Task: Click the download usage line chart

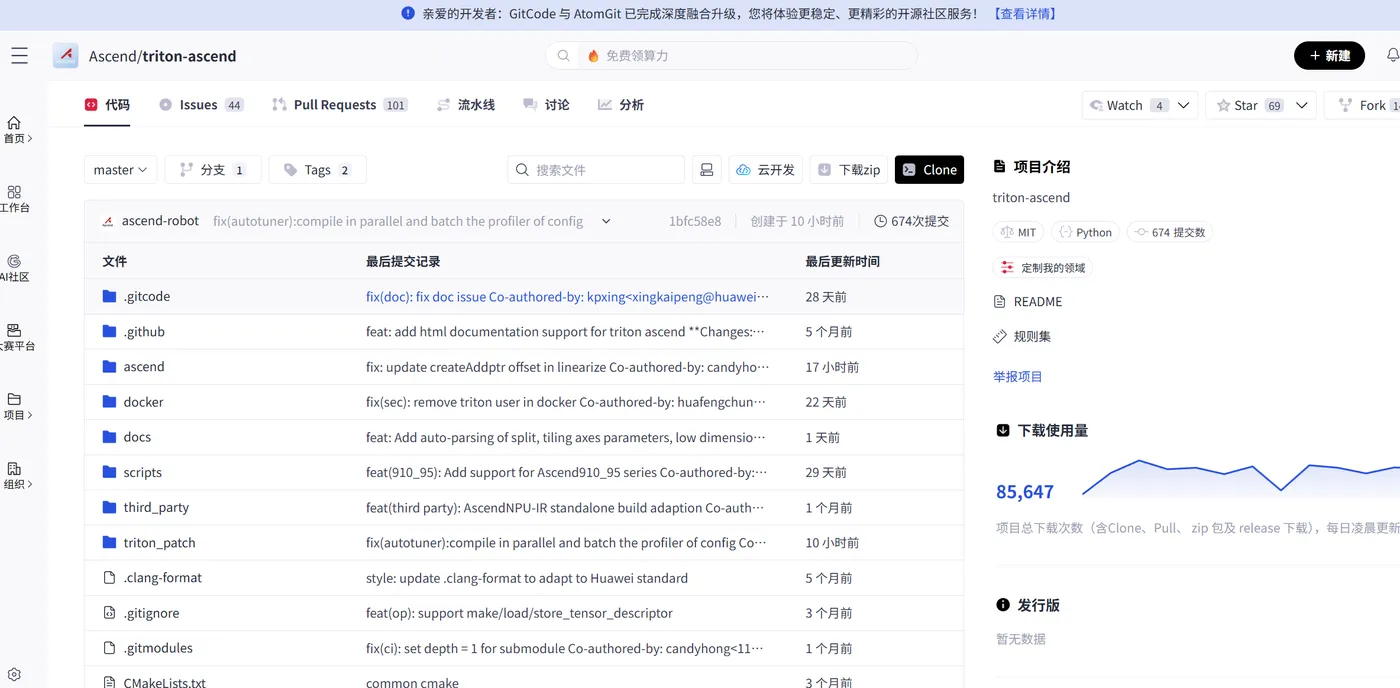Action: pyautogui.click(x=1240, y=478)
